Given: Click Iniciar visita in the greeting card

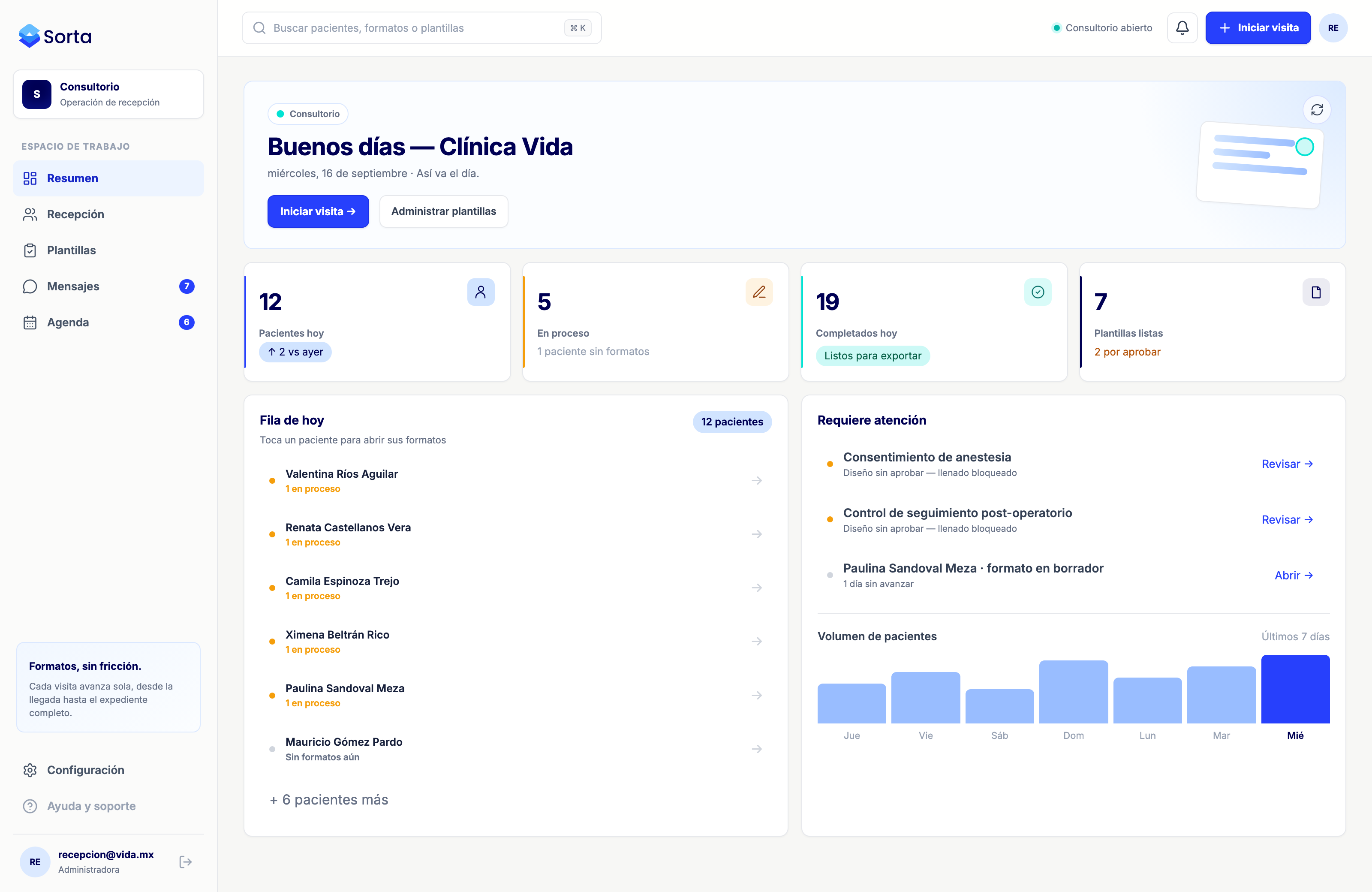Looking at the screenshot, I should point(318,211).
